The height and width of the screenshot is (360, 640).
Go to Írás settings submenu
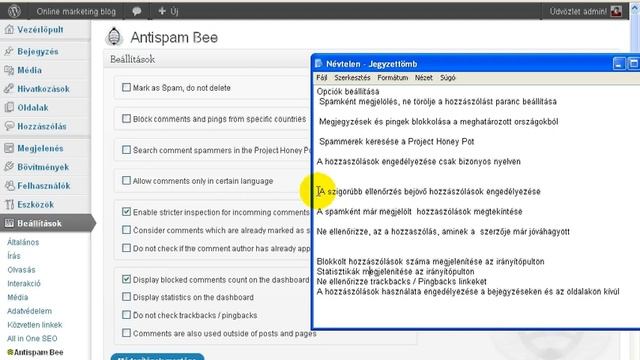(13, 256)
